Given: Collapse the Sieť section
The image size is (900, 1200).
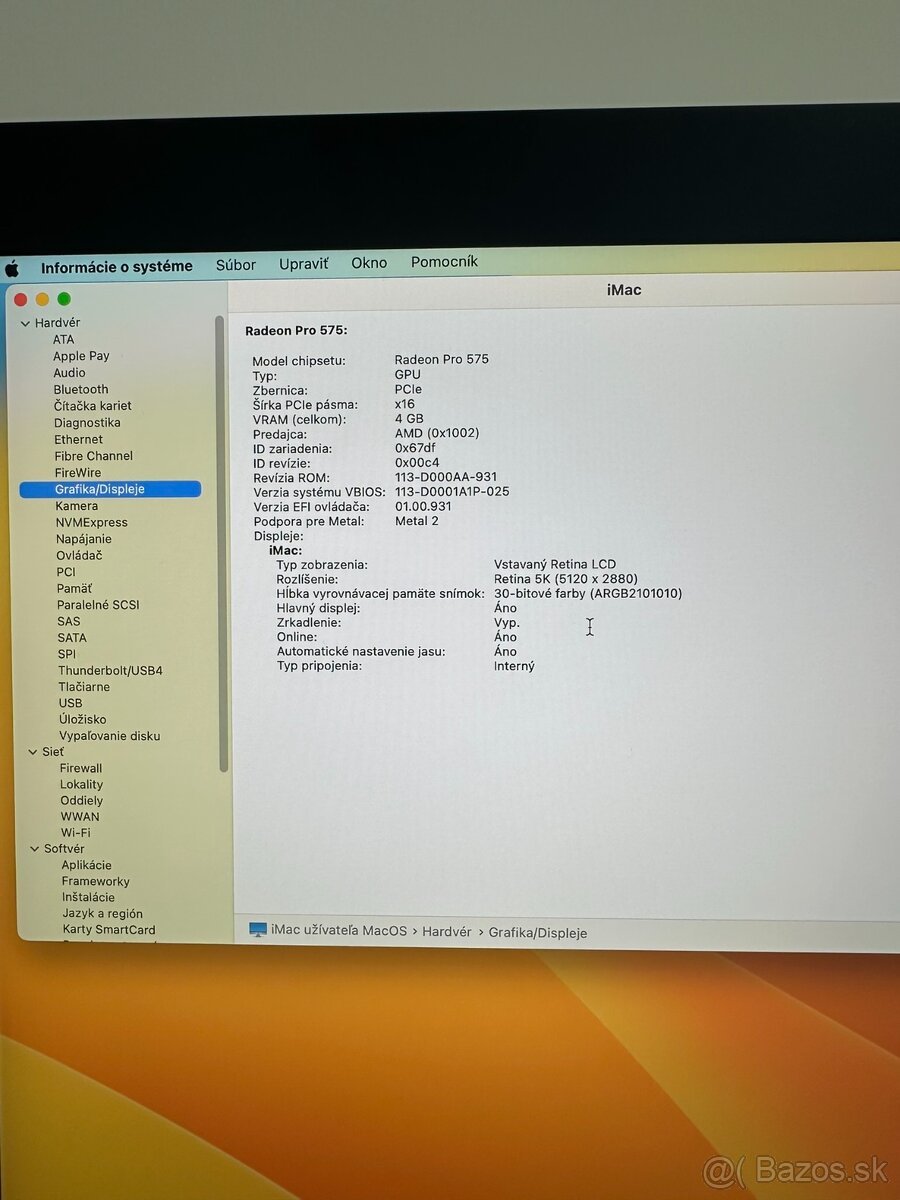Looking at the screenshot, I should (34, 751).
